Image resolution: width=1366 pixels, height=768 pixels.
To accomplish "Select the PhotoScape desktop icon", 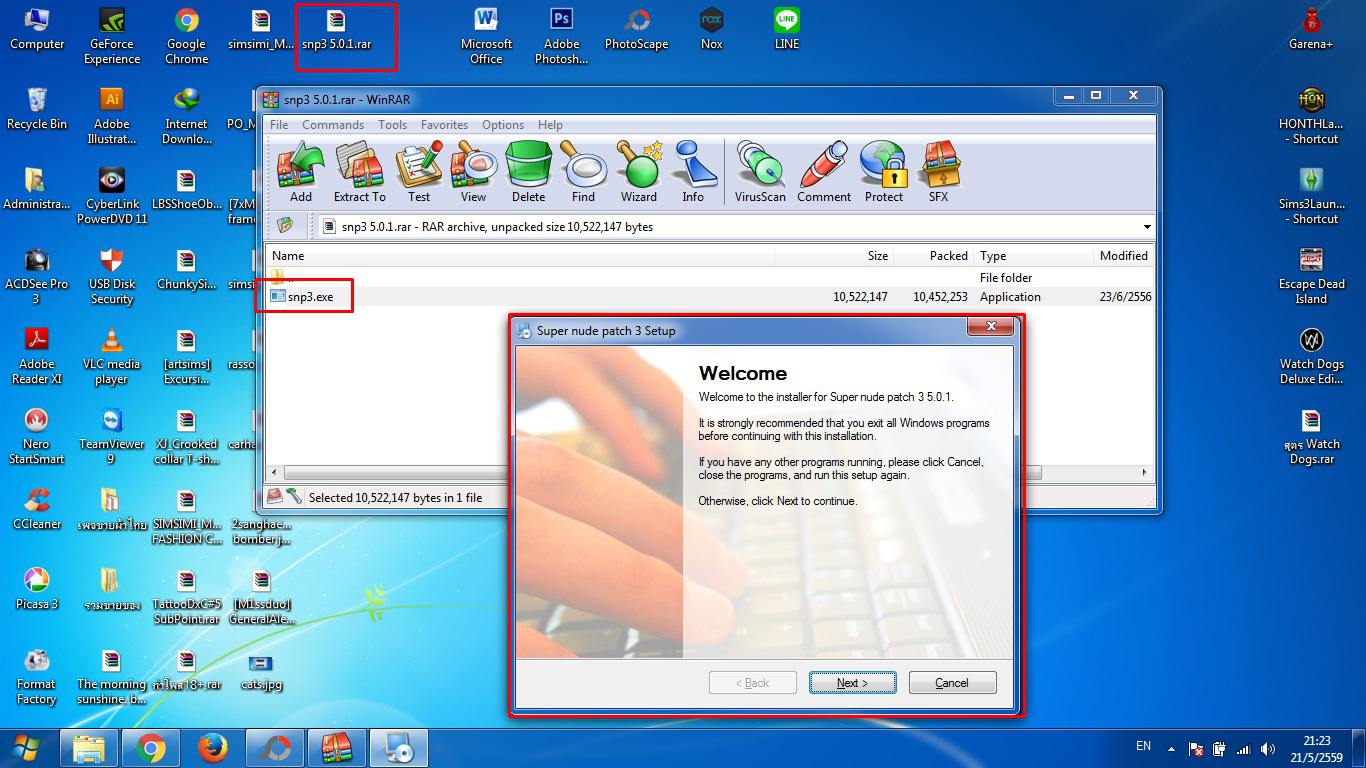I will (x=636, y=29).
